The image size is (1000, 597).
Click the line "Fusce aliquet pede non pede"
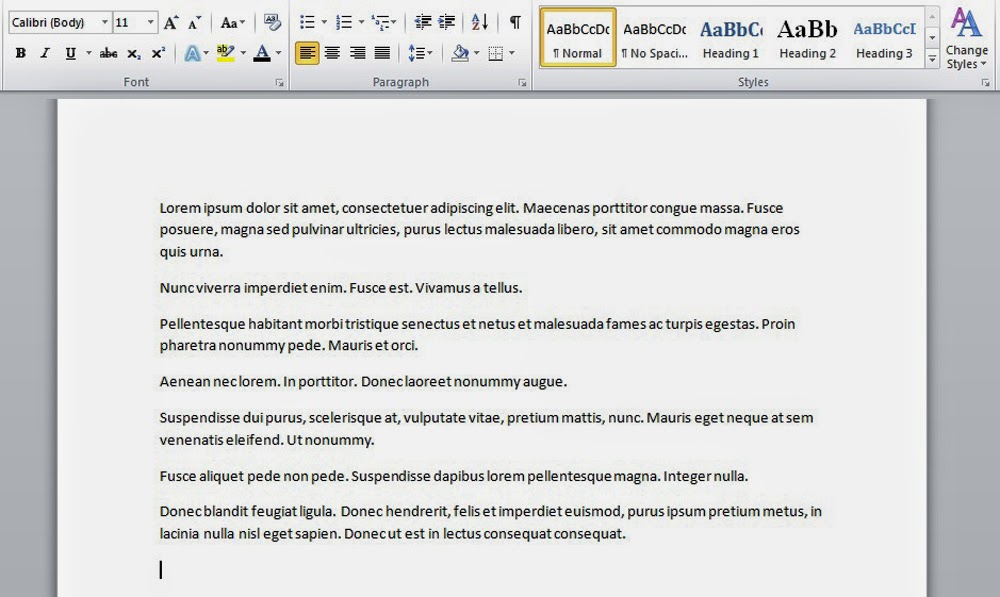(x=454, y=476)
